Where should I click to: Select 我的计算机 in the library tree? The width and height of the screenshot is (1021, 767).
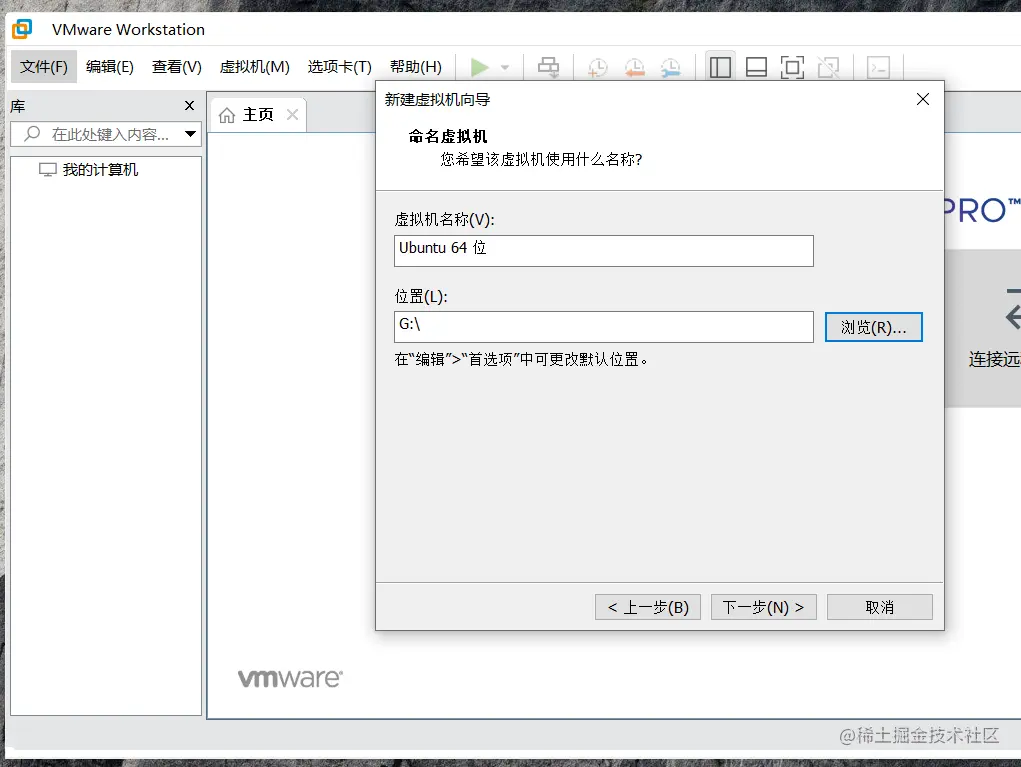click(100, 170)
